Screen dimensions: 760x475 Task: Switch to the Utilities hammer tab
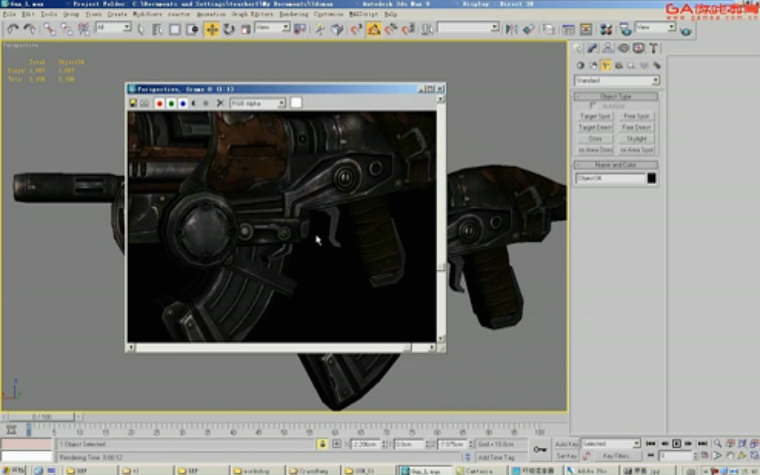coord(654,48)
